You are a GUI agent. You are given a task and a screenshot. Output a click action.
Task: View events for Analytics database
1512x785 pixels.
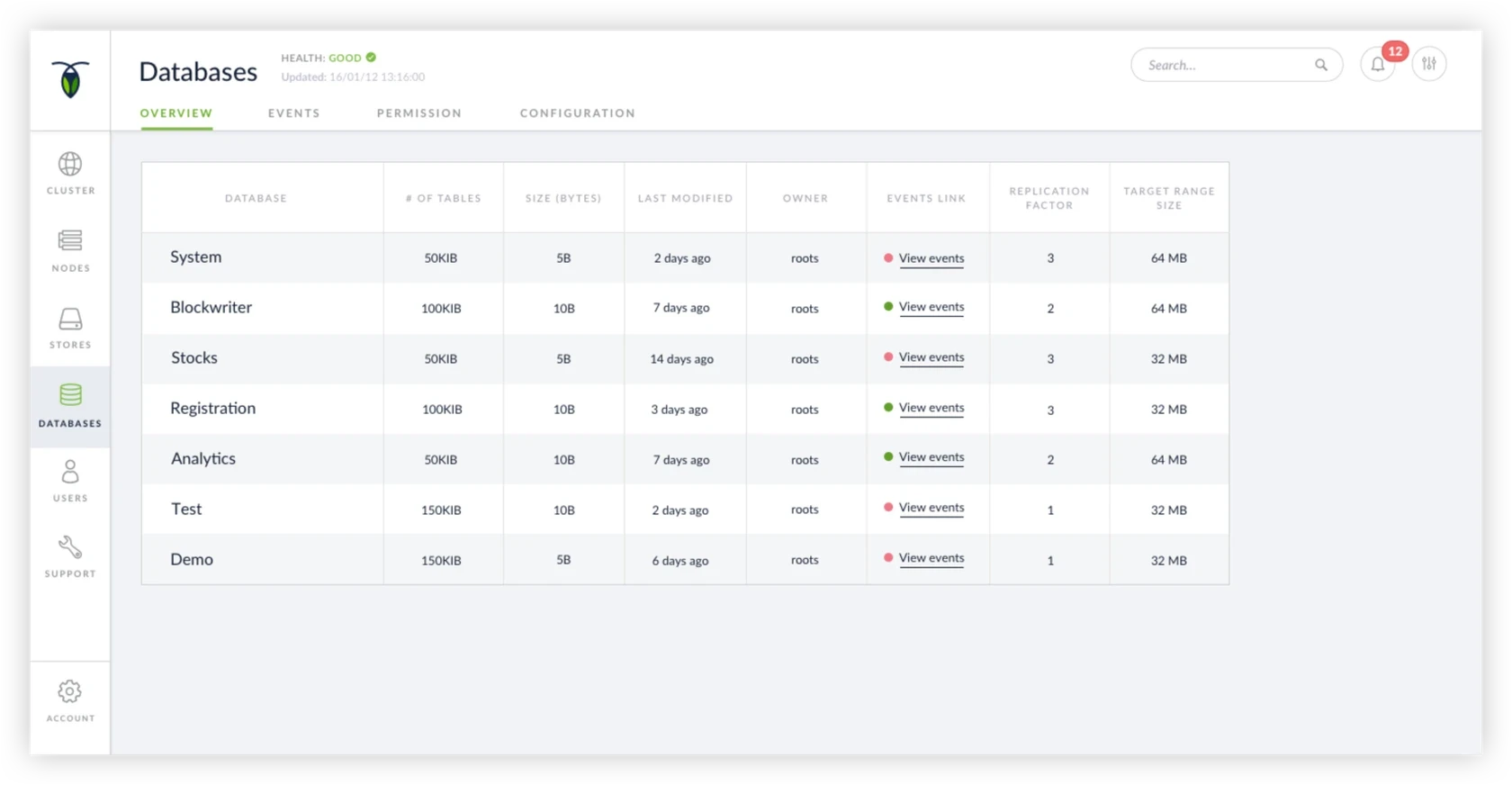point(931,457)
